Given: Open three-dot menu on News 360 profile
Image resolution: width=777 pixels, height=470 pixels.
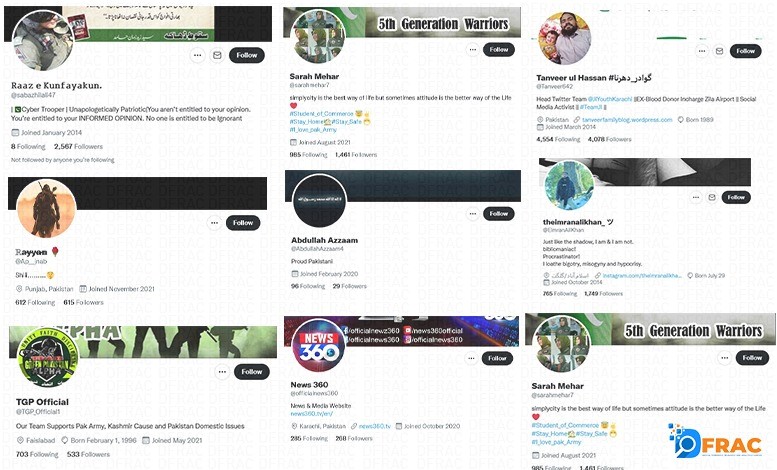Looking at the screenshot, I should [471, 358].
